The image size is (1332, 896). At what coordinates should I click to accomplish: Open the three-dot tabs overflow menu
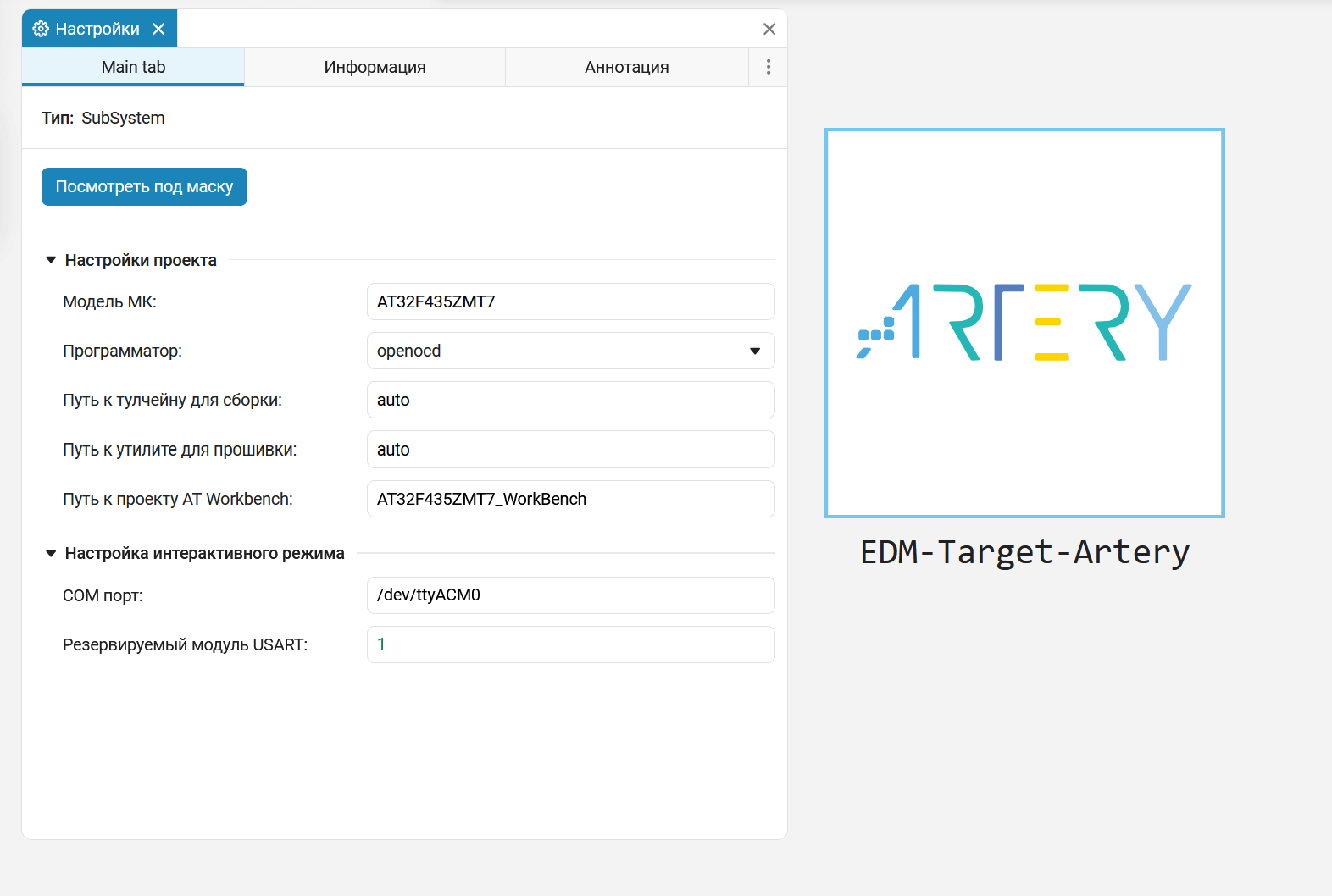[769, 67]
